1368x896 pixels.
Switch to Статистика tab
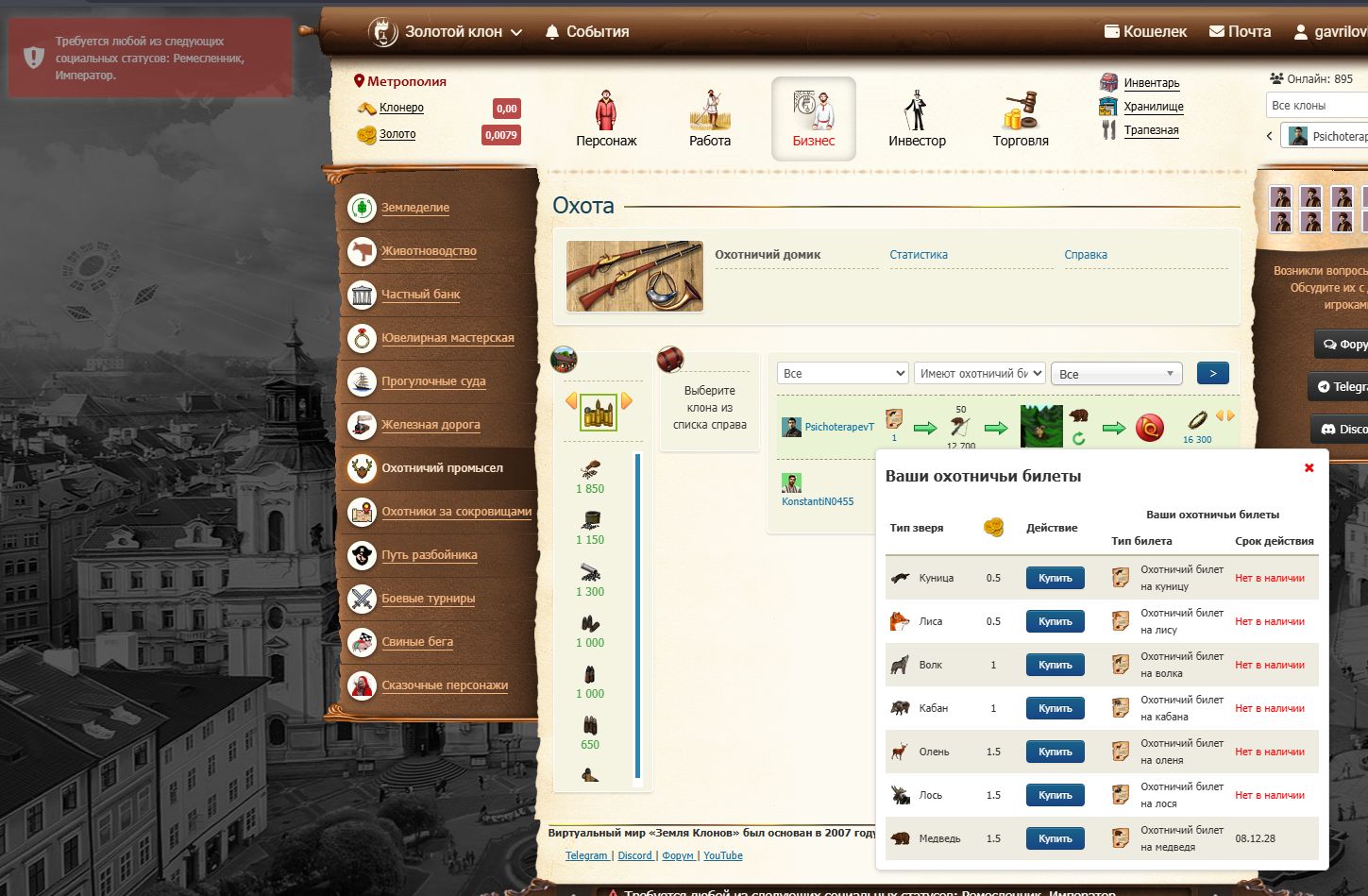pos(918,255)
